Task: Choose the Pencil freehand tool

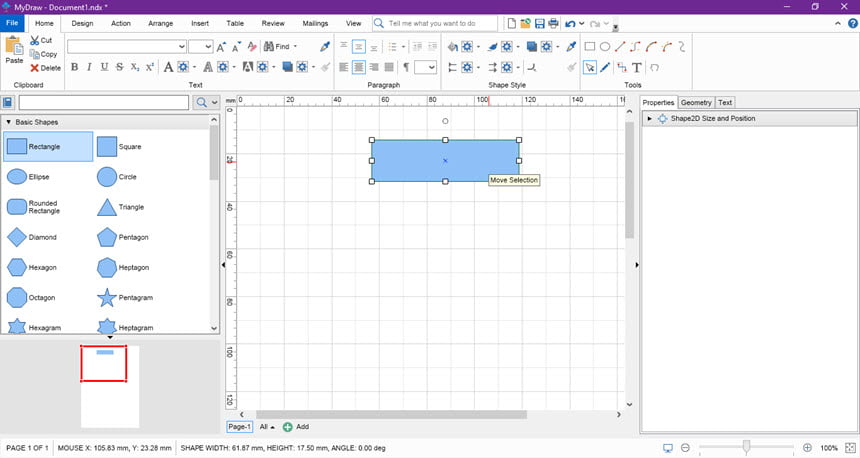Action: coord(605,67)
